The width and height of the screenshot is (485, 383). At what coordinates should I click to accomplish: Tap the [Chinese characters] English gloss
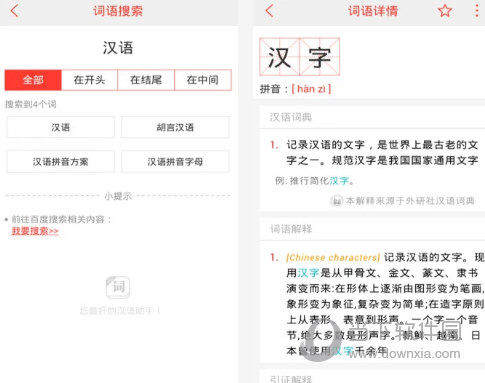point(333,258)
